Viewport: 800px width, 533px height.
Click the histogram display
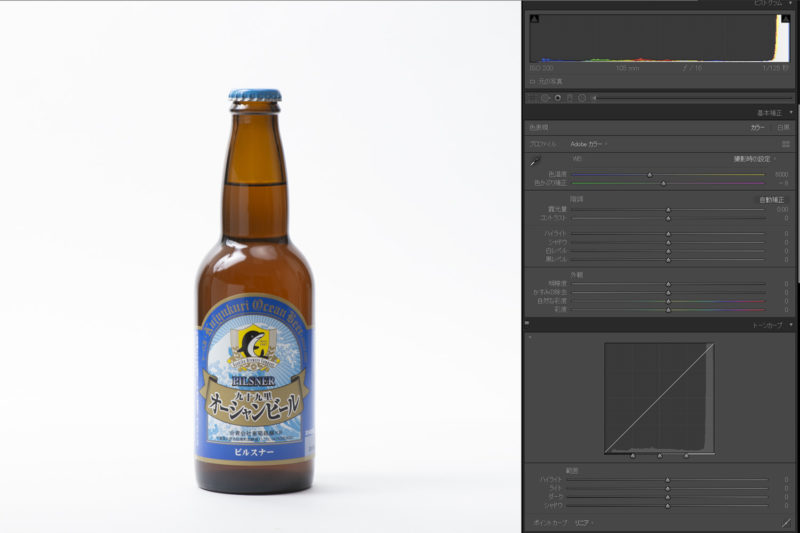(x=660, y=38)
